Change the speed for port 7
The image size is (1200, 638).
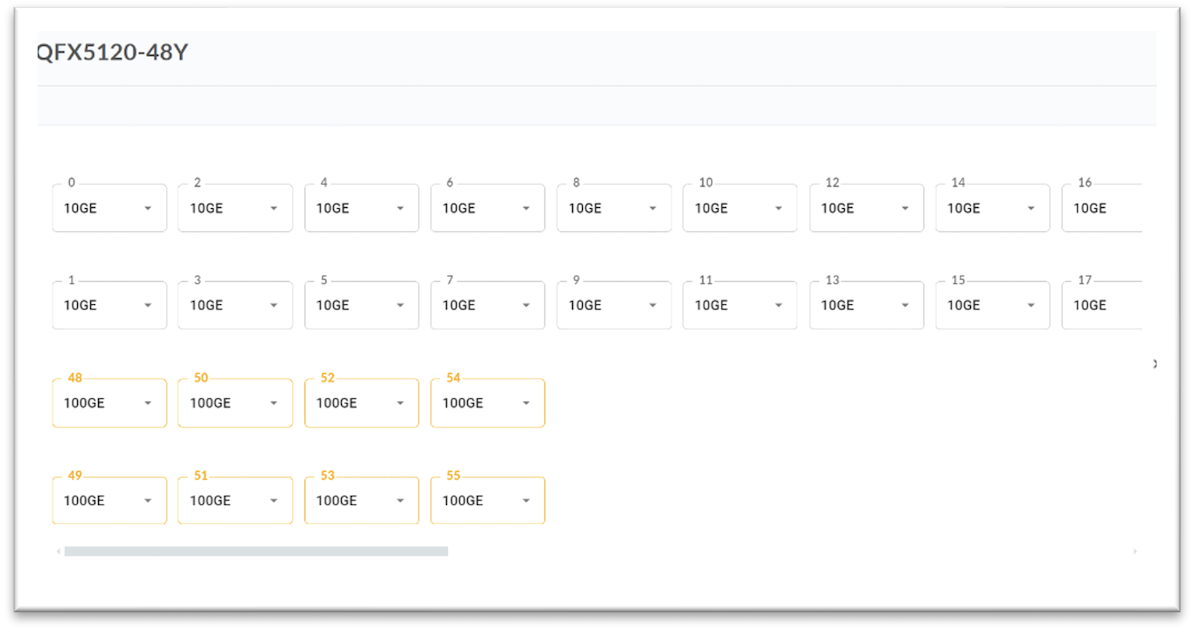(488, 305)
